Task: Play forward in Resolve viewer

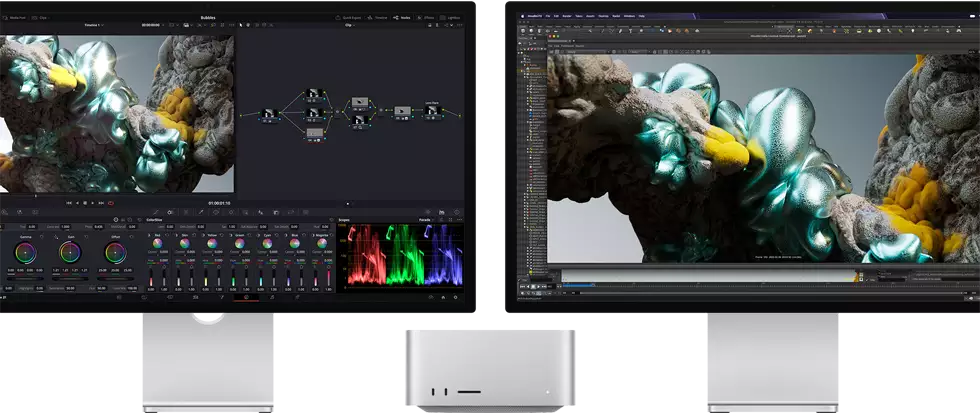Action: tap(93, 203)
